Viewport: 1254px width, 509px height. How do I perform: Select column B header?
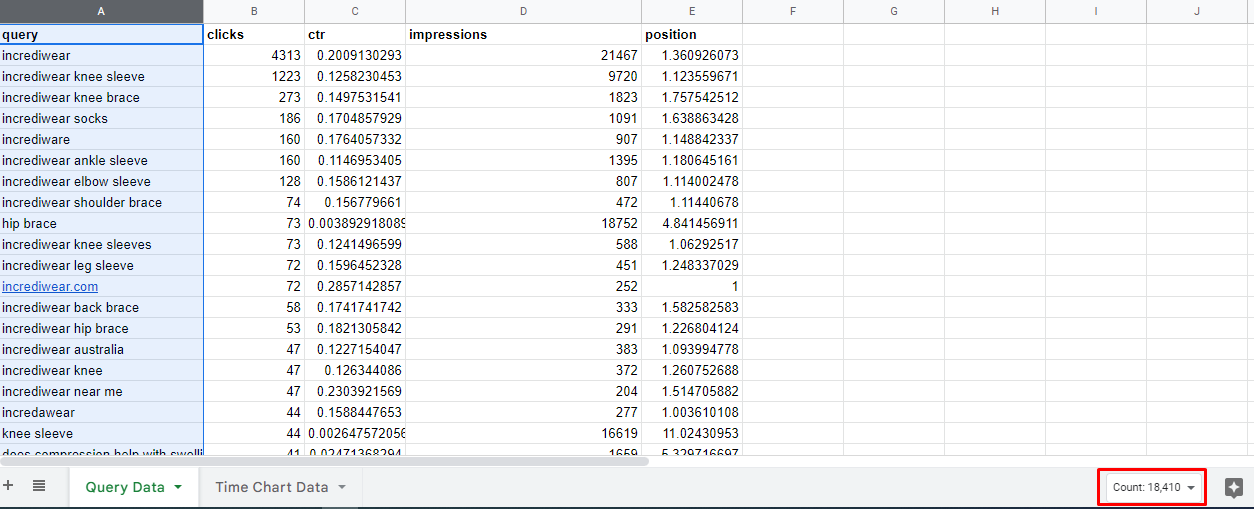coord(254,11)
